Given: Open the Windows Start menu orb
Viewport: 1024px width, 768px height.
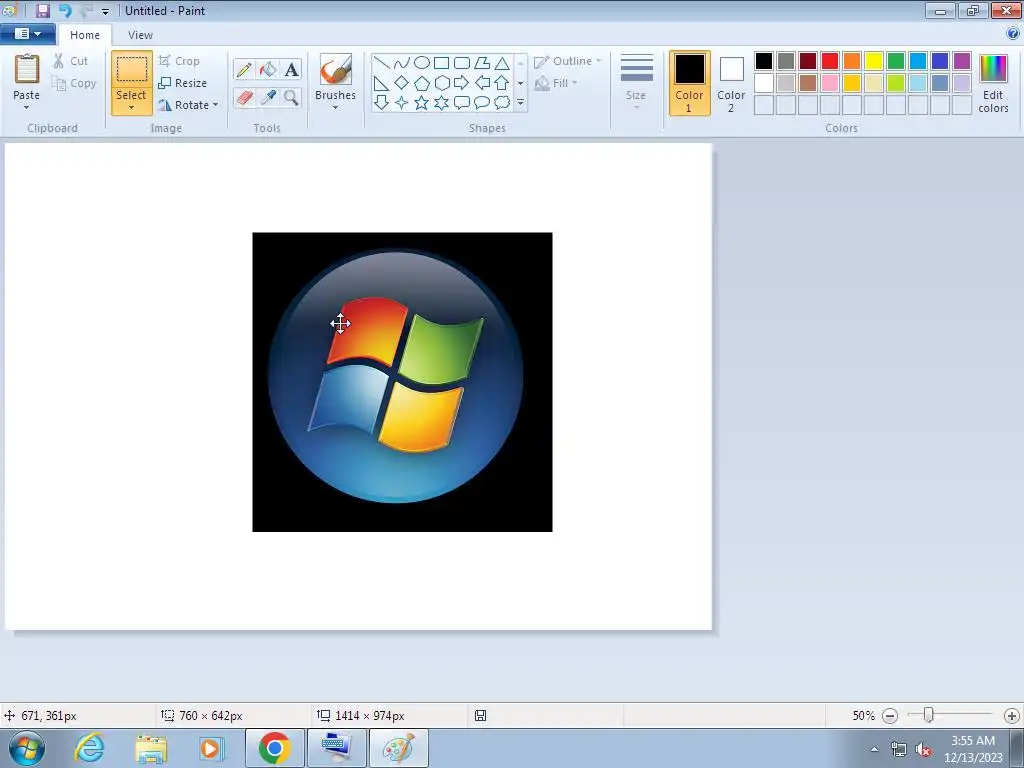Looking at the screenshot, I should (27, 748).
